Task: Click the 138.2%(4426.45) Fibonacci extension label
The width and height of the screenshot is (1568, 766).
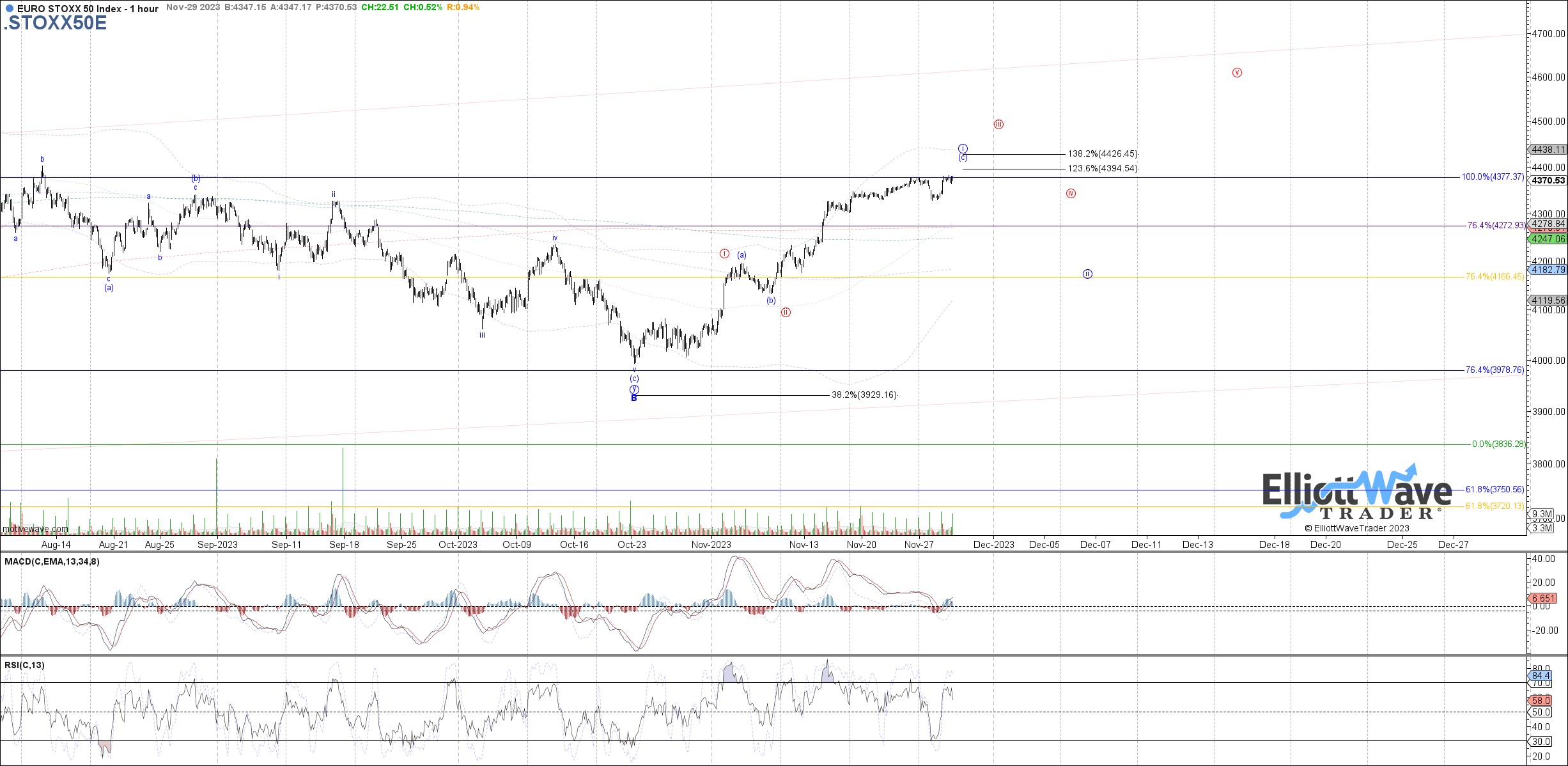Action: tap(1103, 154)
